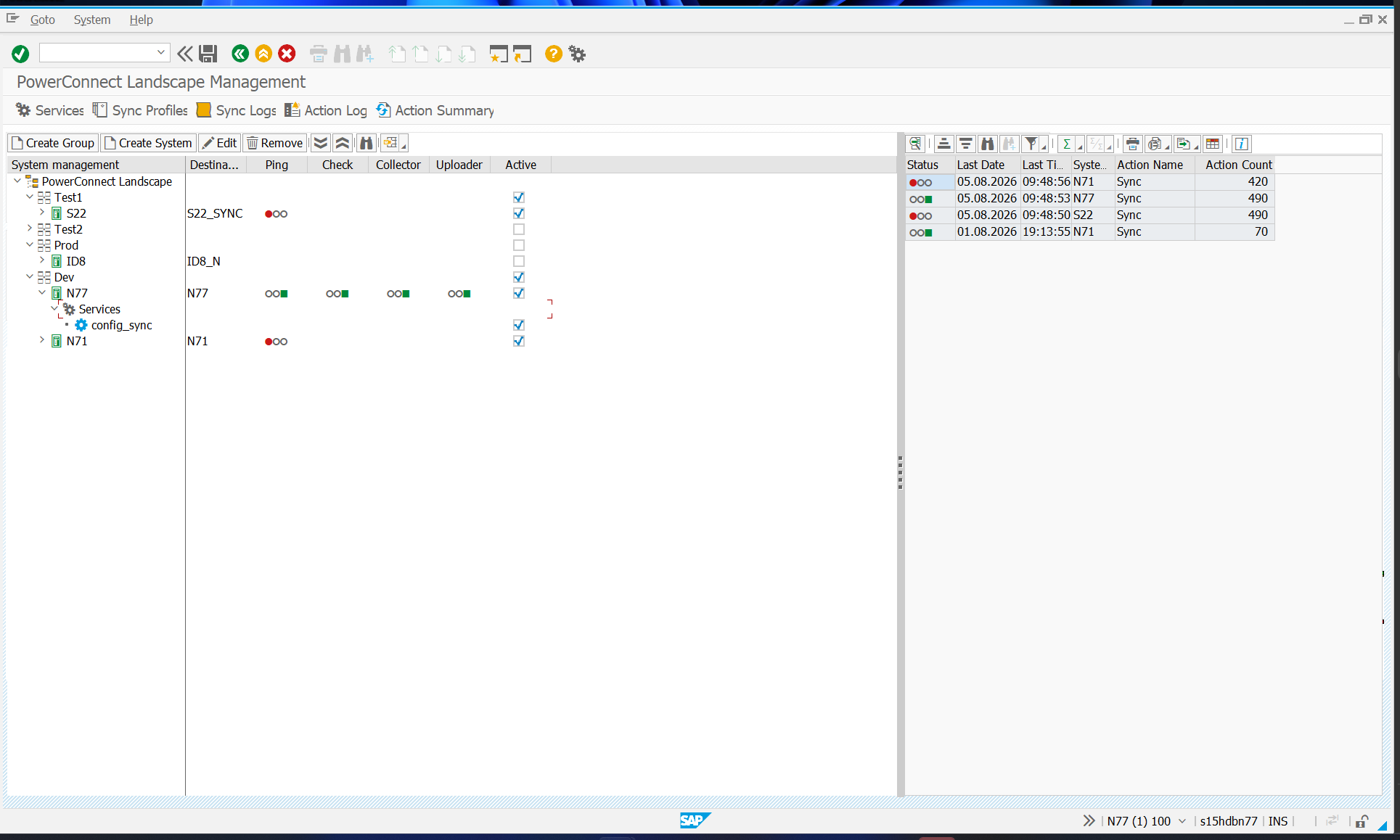Open the Action Log
Viewport: 1400px width, 840px height.
point(326,110)
